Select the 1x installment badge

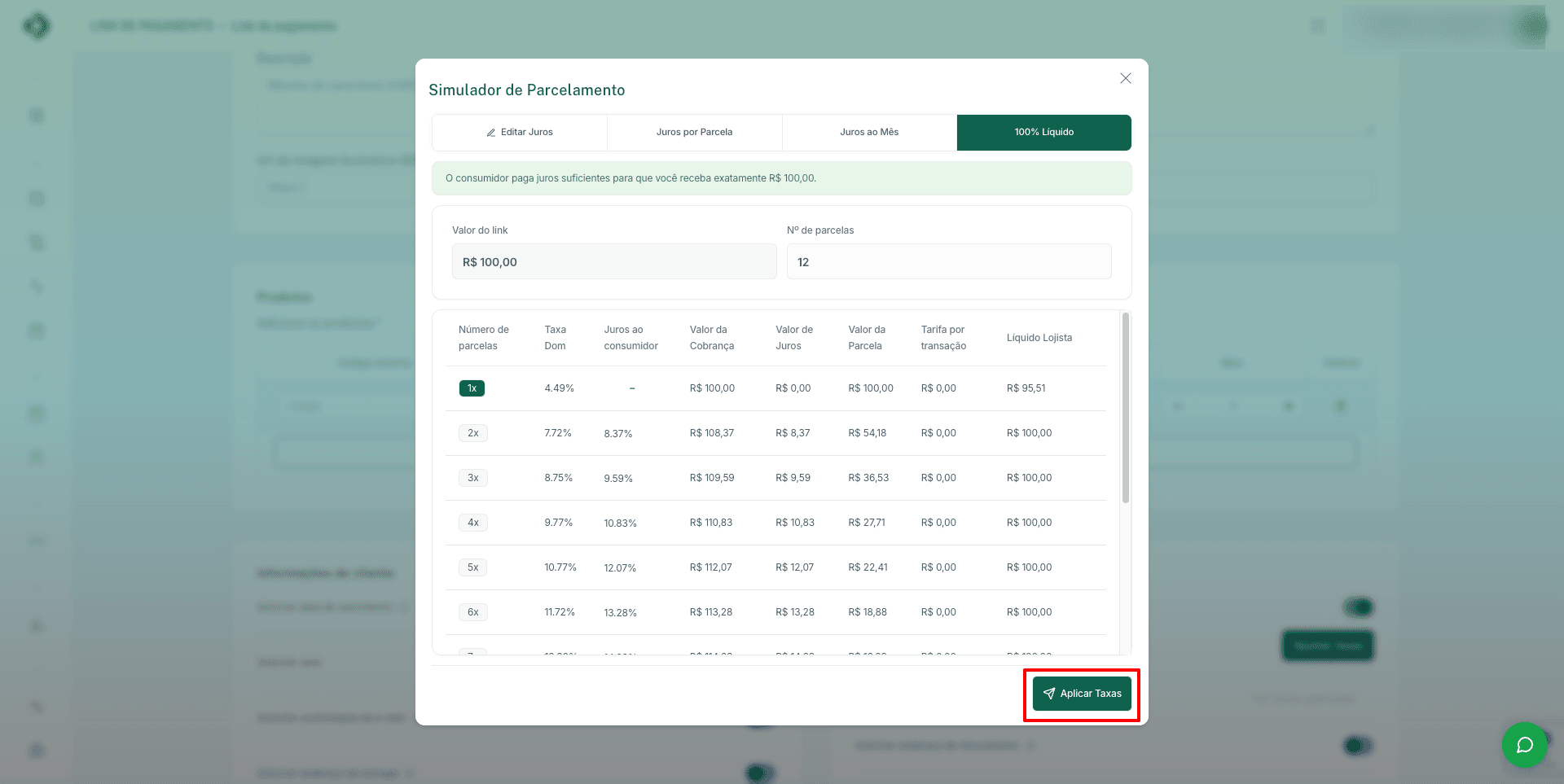(x=472, y=388)
